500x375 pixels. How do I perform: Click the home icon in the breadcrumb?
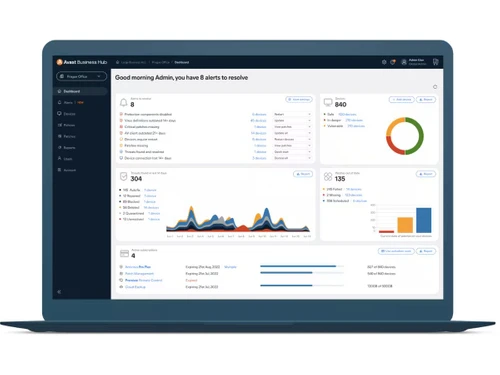click(x=117, y=62)
